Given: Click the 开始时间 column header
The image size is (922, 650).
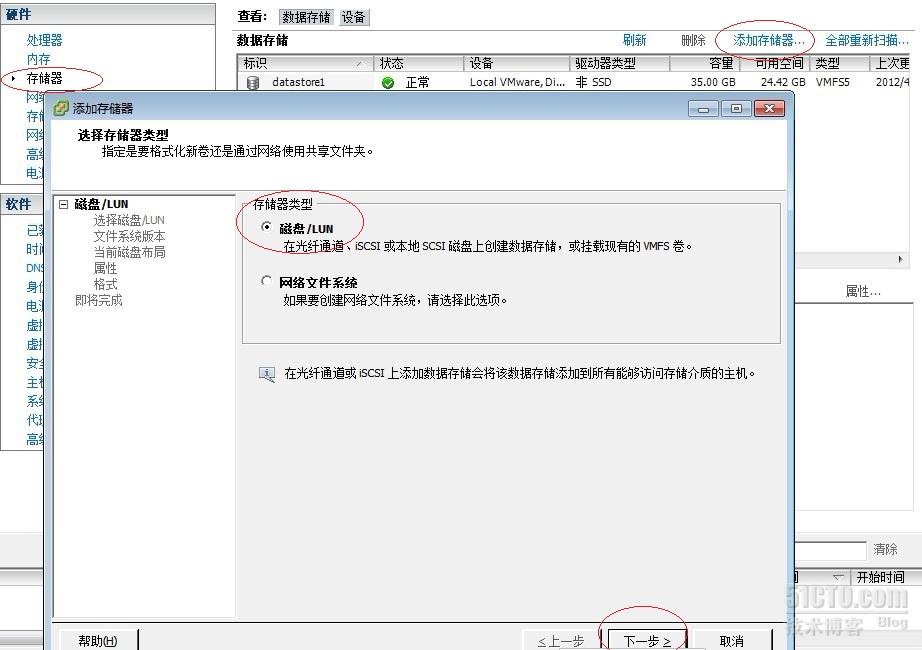Looking at the screenshot, I should [880, 577].
